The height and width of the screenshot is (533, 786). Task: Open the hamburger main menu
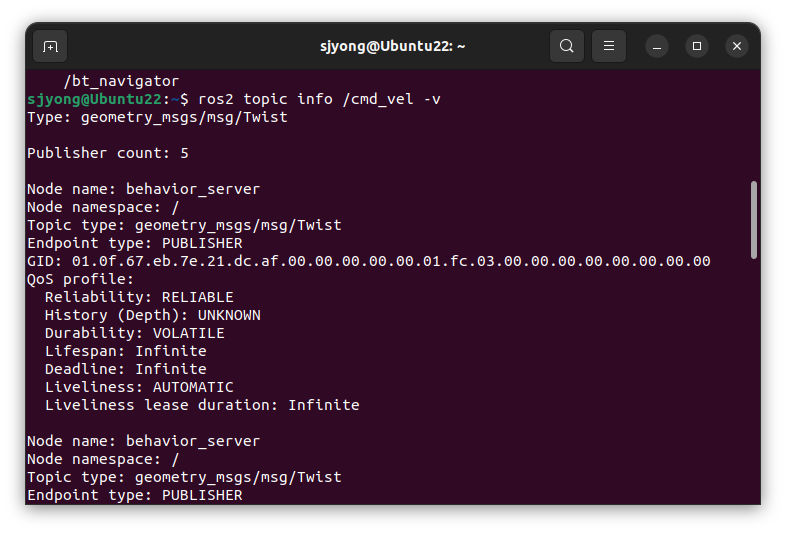(609, 46)
